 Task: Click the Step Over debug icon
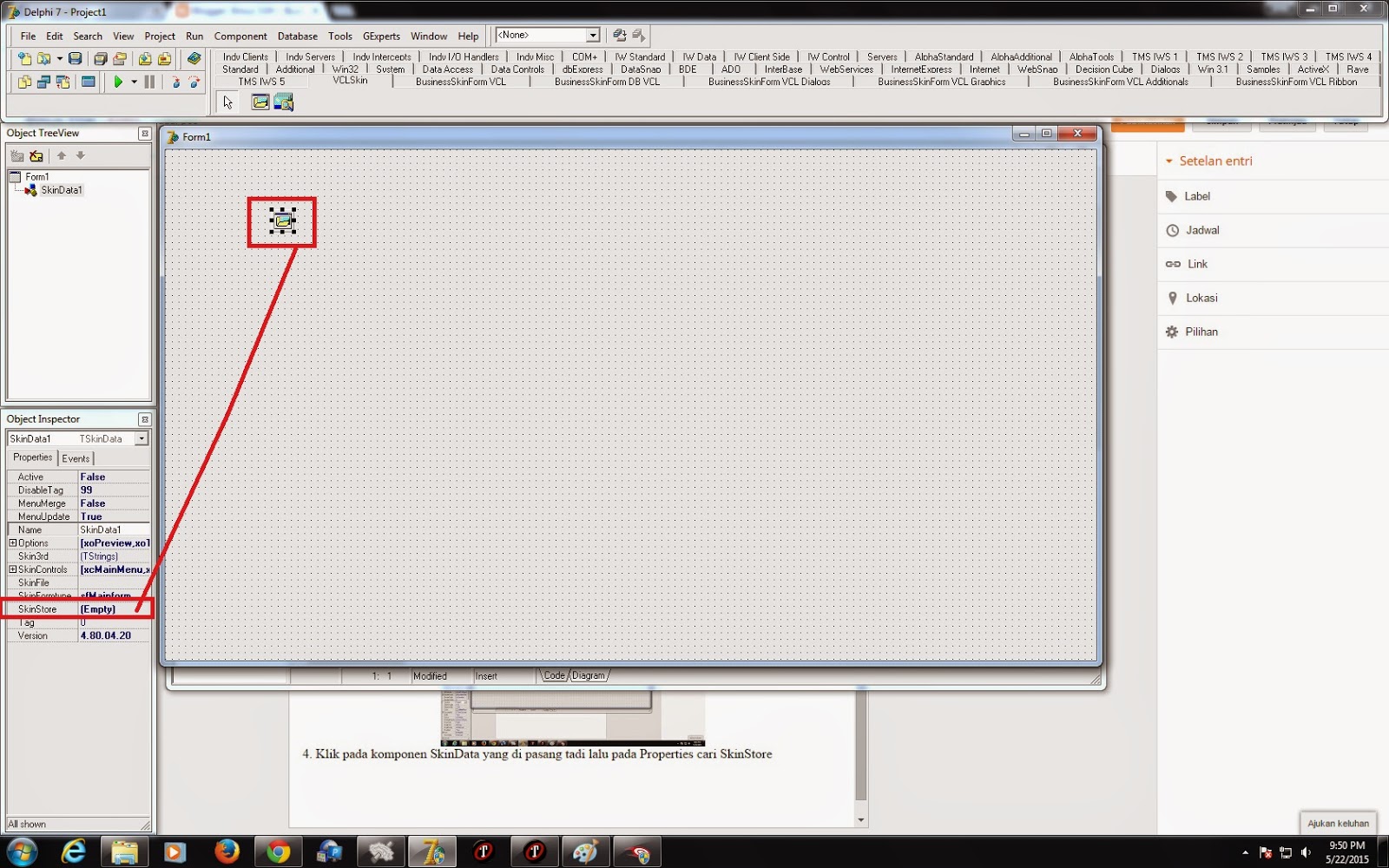click(194, 82)
